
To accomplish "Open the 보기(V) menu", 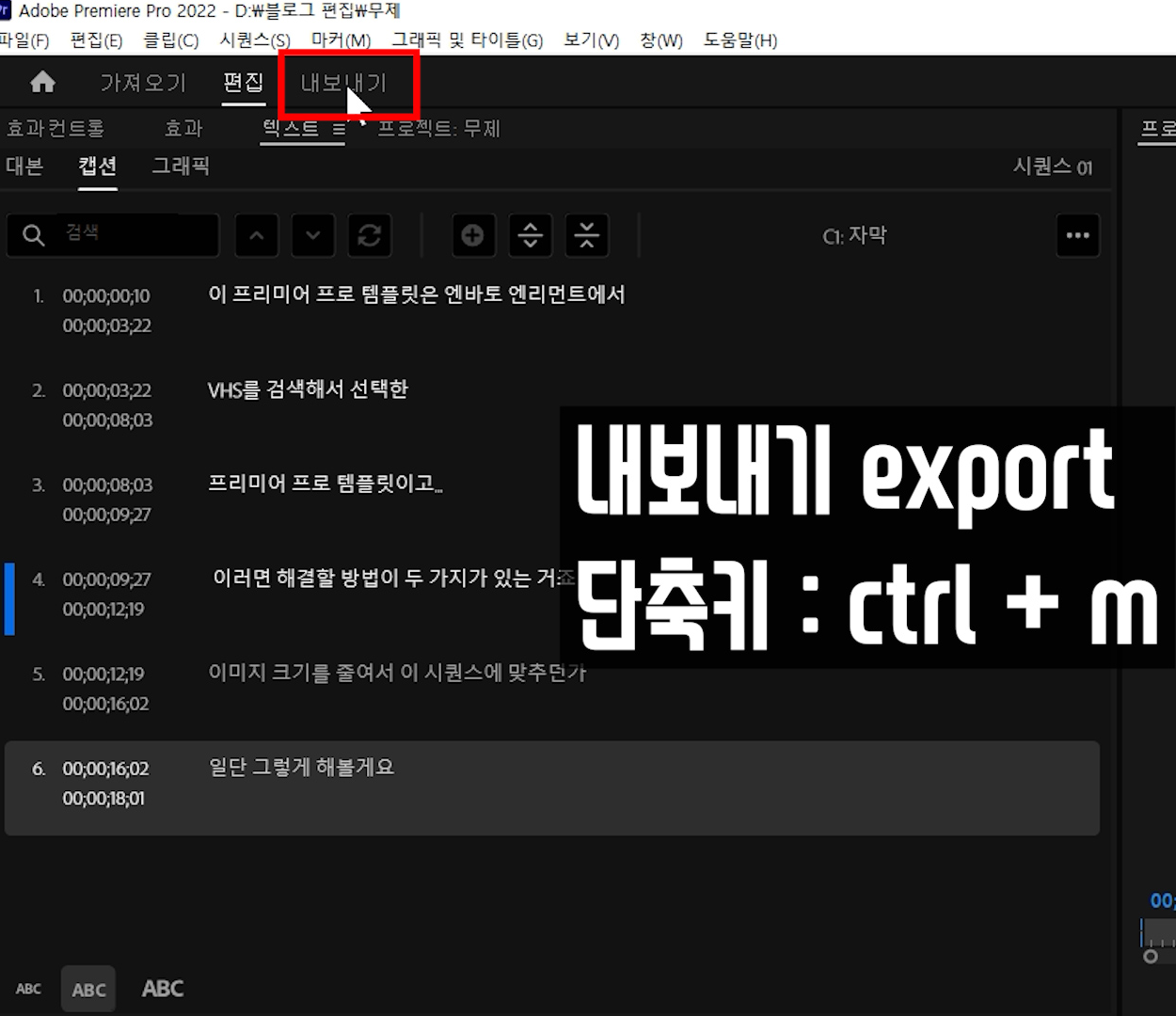I will click(x=591, y=40).
